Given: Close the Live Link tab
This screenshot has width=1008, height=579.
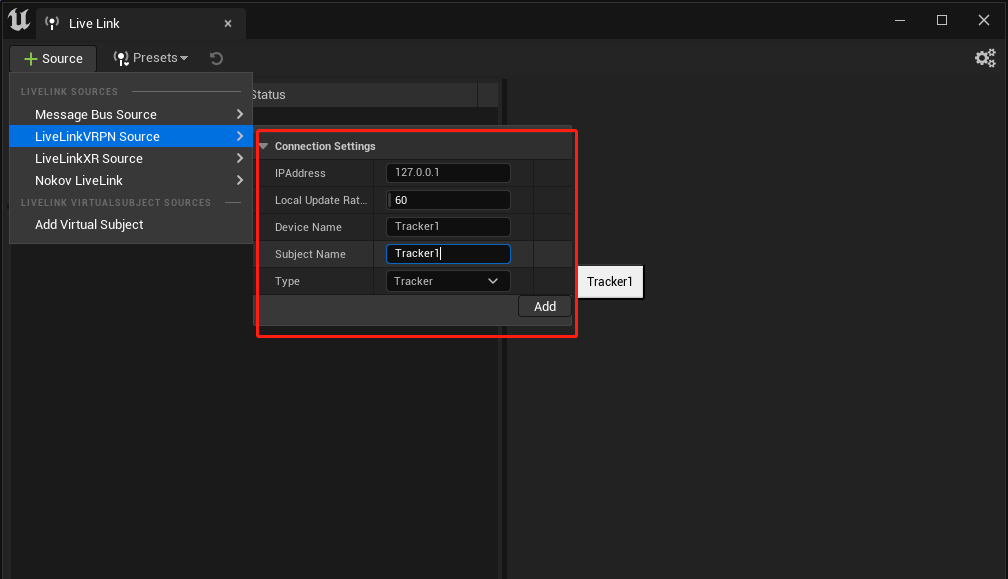Looking at the screenshot, I should pyautogui.click(x=228, y=23).
